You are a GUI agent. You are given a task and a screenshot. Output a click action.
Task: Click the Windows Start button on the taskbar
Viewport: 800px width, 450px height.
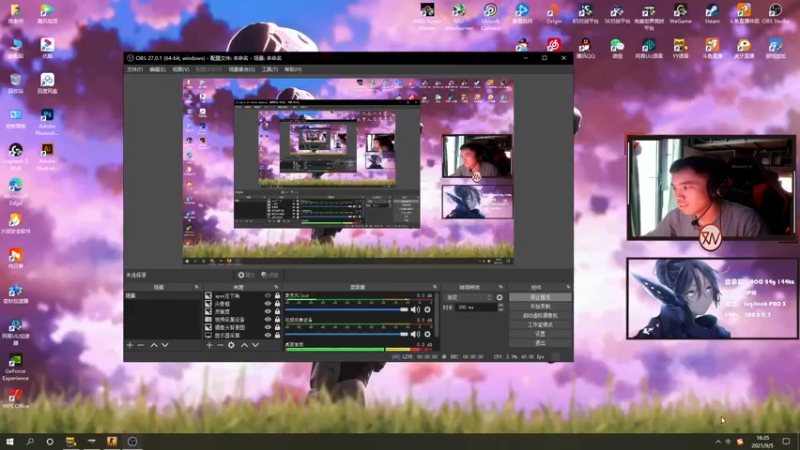click(10, 442)
